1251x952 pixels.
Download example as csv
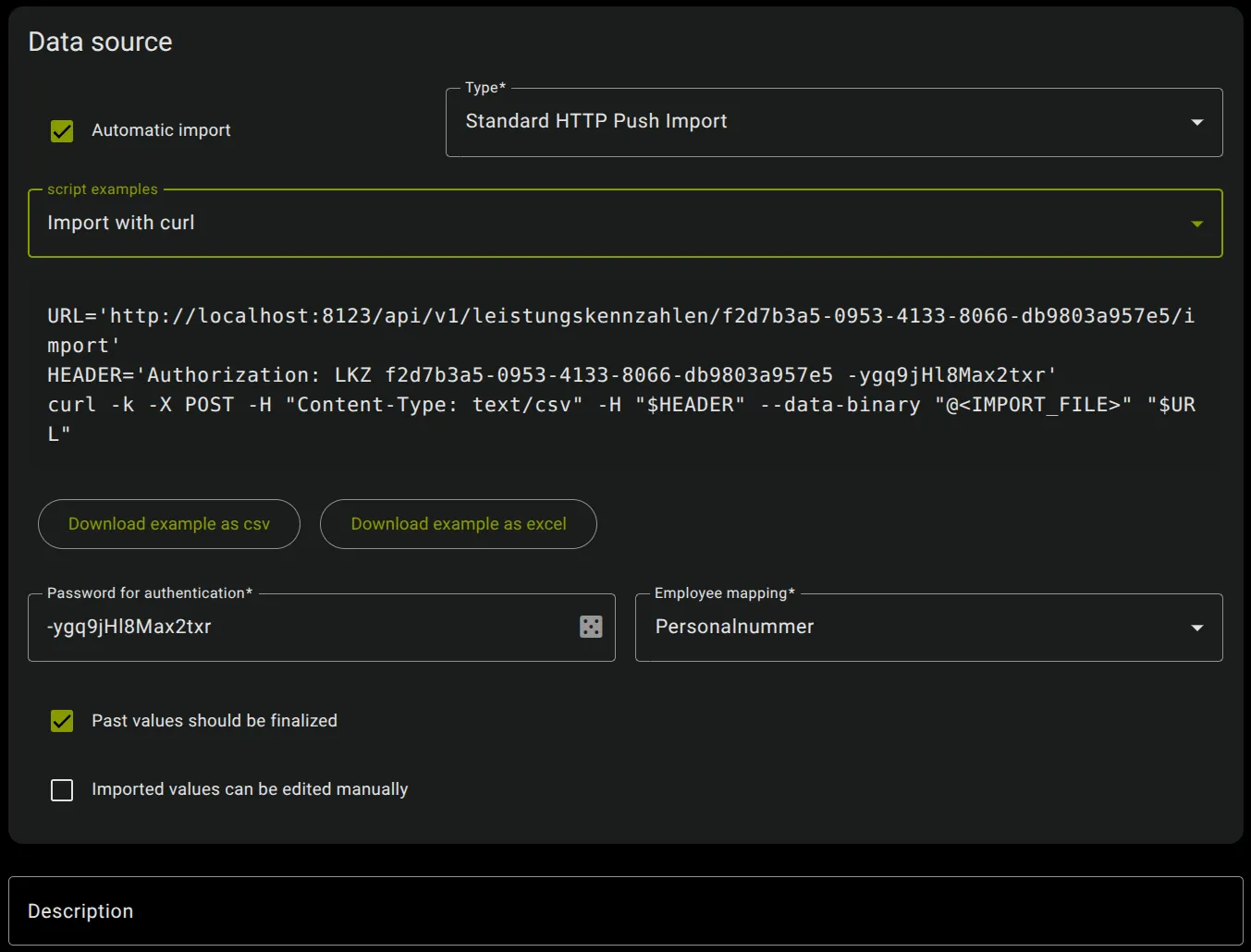tap(168, 524)
